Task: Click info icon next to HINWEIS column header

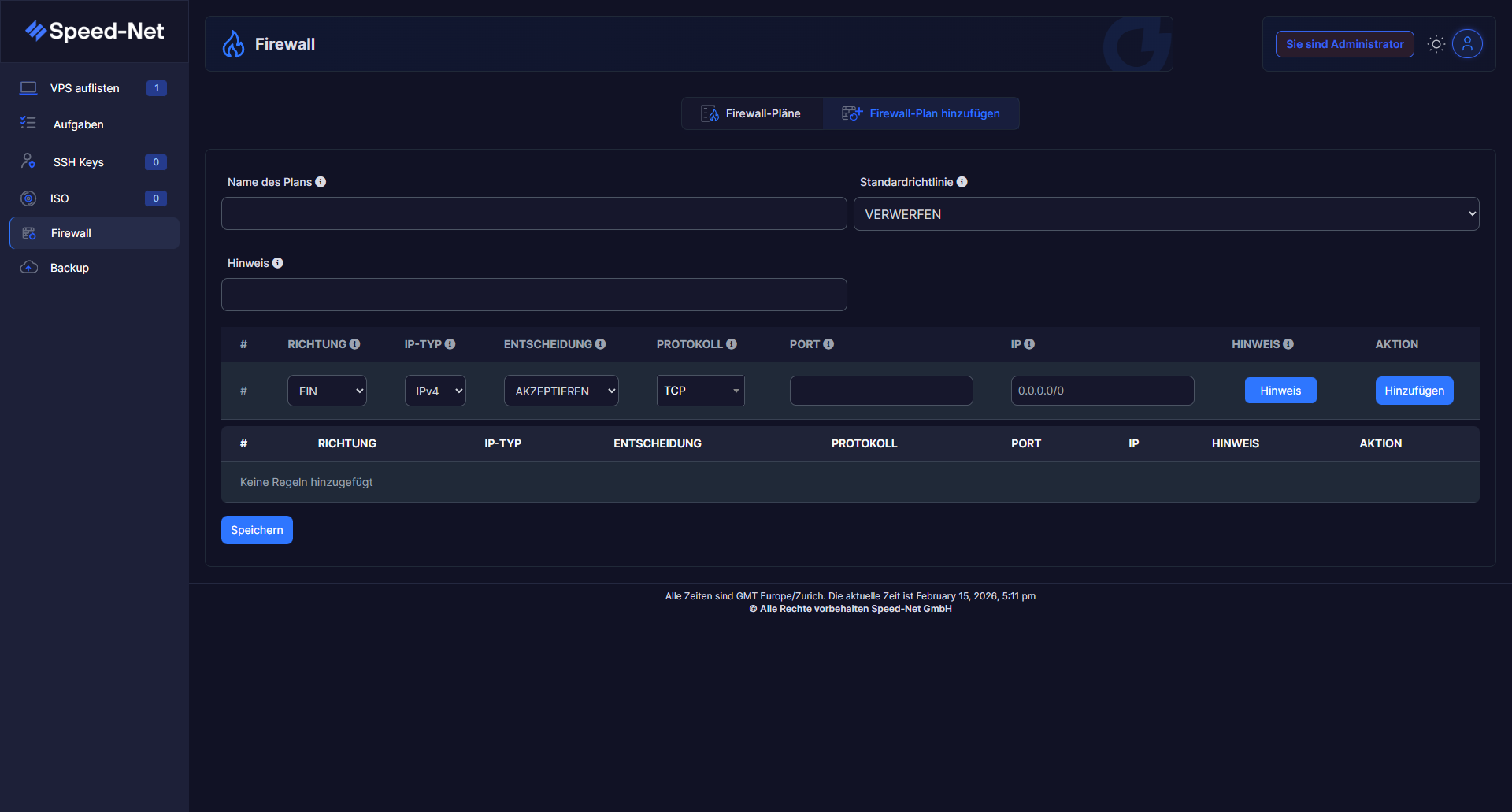Action: pyautogui.click(x=1288, y=344)
